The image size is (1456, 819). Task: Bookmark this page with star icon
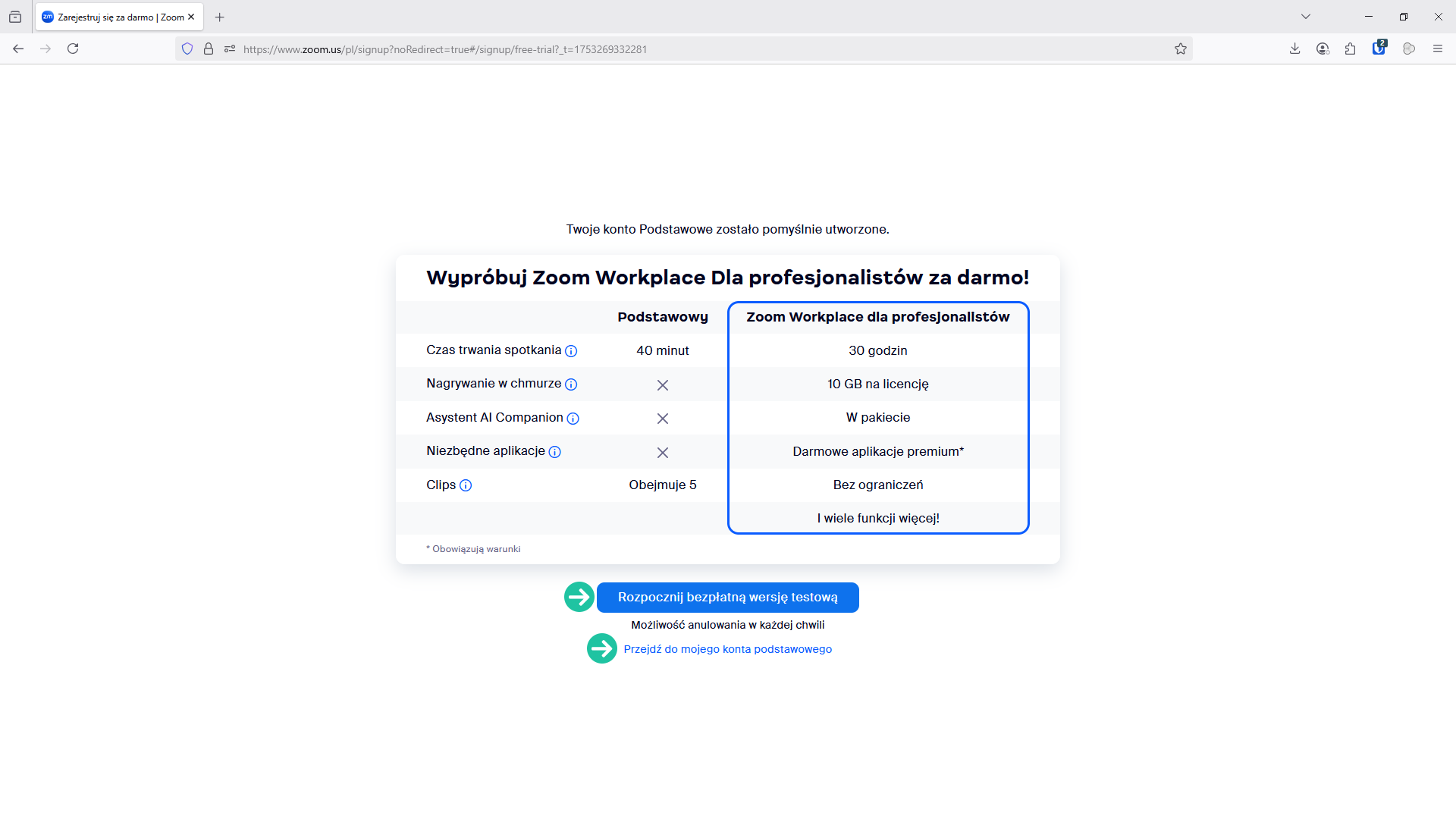pos(1181,49)
